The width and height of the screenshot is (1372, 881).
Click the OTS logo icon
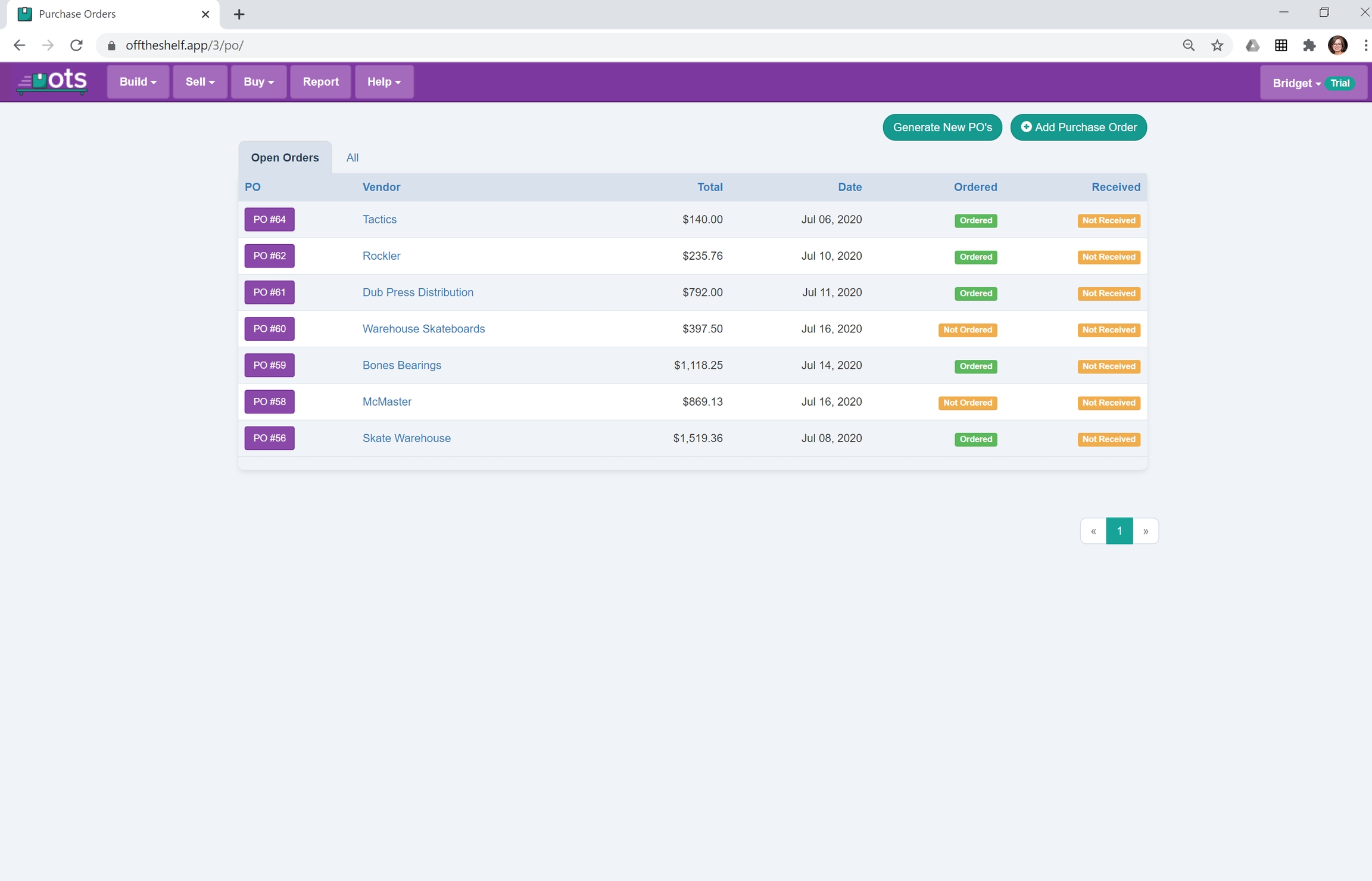(x=52, y=82)
